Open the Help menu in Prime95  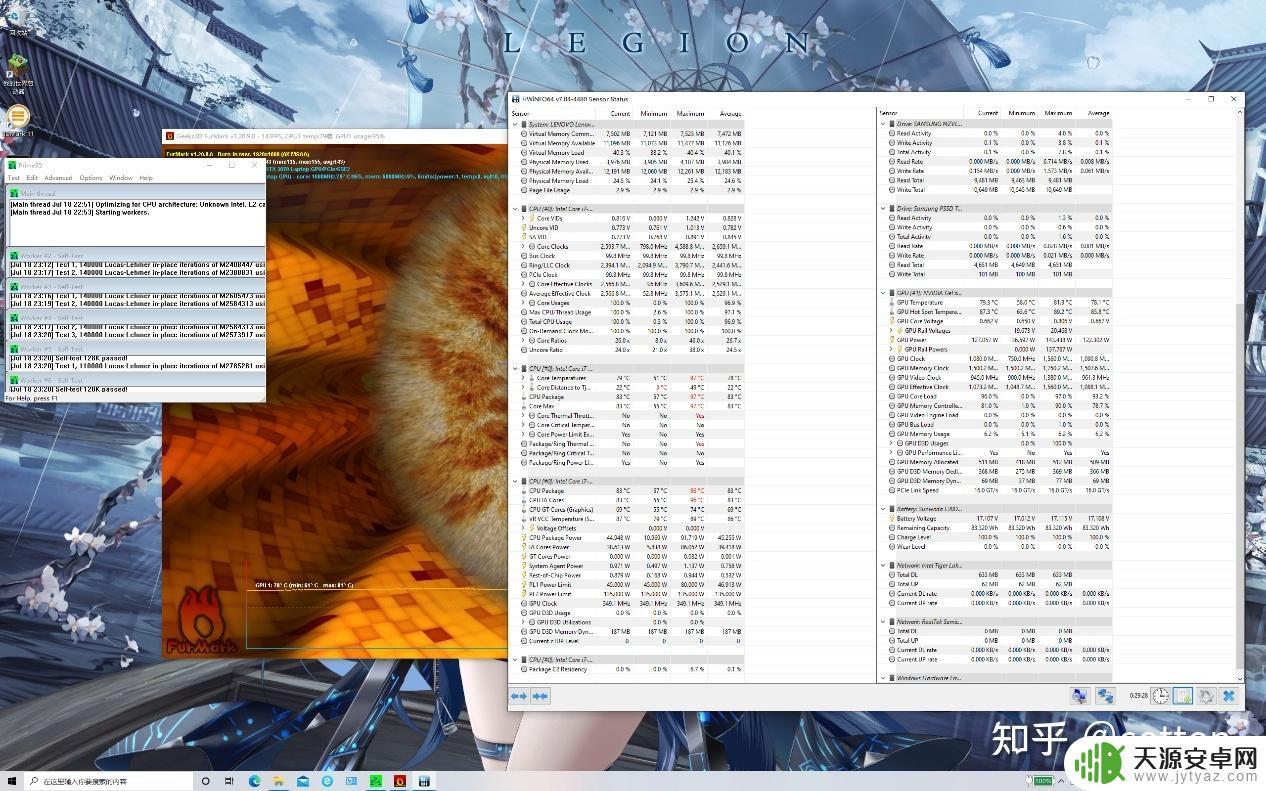[146, 178]
